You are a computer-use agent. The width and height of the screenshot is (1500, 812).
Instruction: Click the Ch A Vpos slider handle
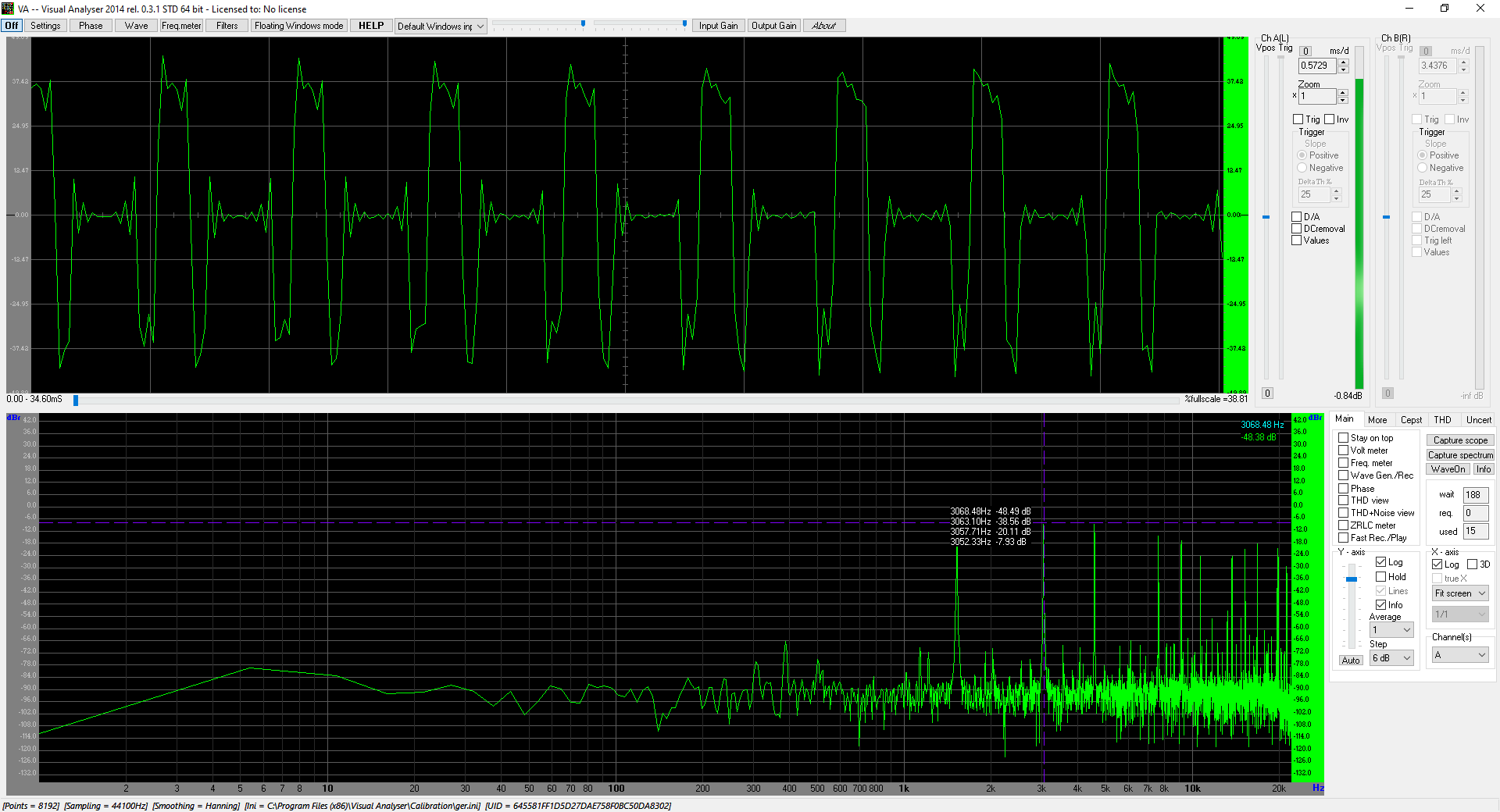pos(1266,217)
